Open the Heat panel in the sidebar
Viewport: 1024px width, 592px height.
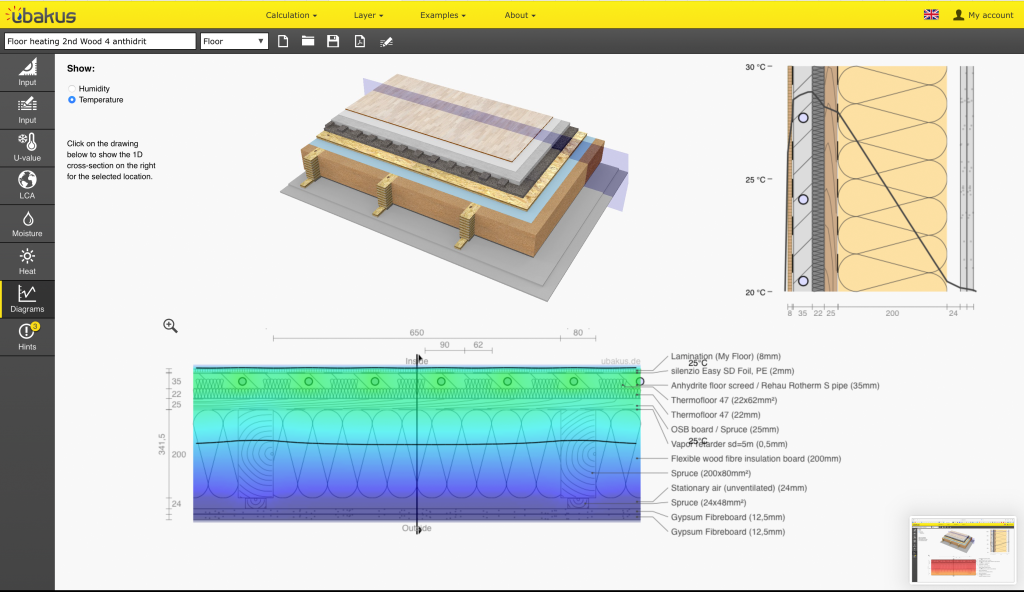click(27, 261)
